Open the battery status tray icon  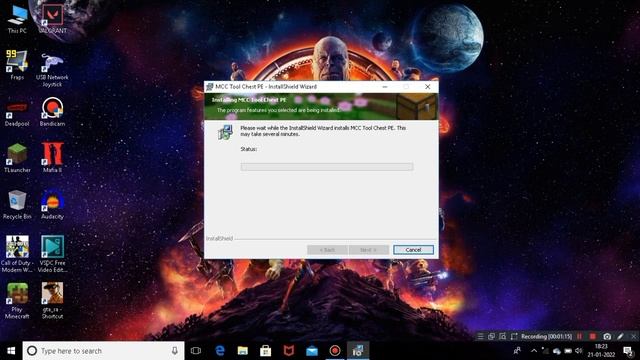(568, 351)
